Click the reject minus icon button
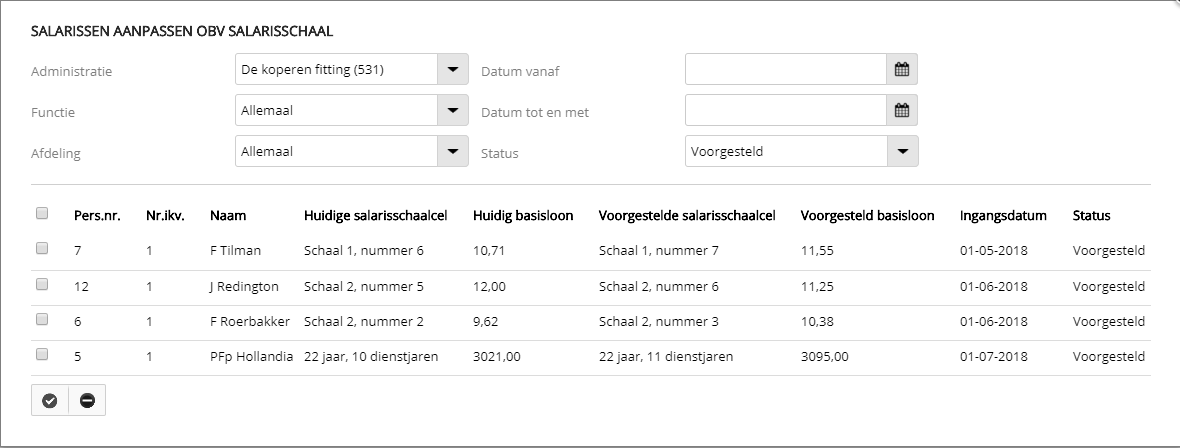Viewport: 1180px width, 448px height. pyautogui.click(x=87, y=400)
